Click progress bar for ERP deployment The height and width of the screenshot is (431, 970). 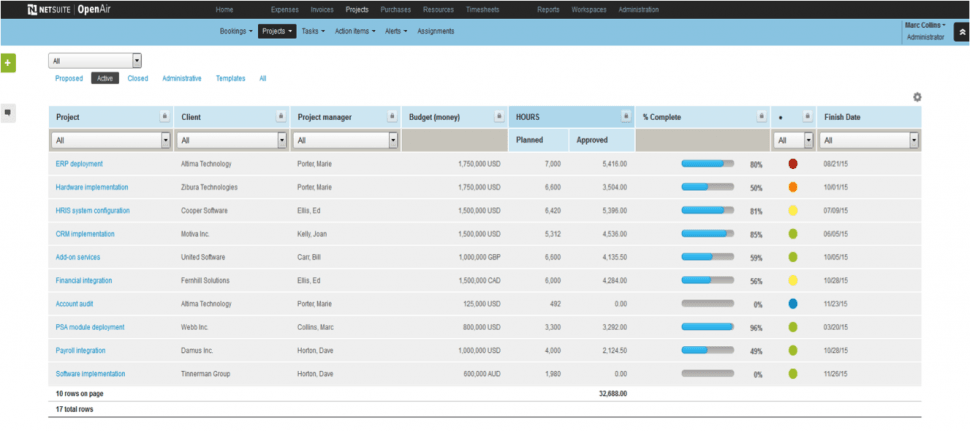coord(708,164)
